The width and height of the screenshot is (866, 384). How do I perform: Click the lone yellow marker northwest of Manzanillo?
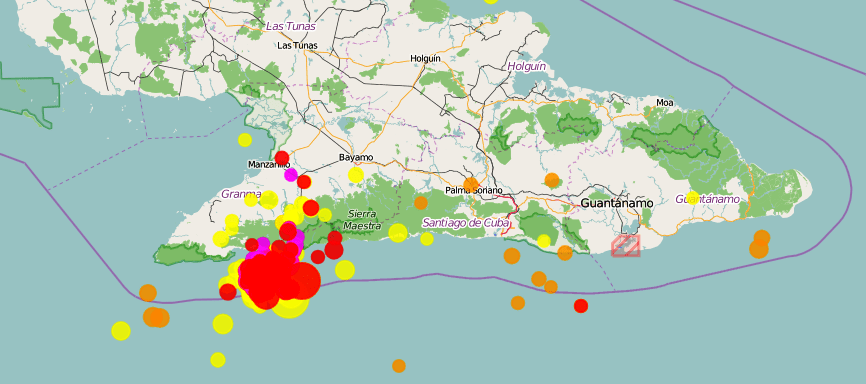coord(245,140)
